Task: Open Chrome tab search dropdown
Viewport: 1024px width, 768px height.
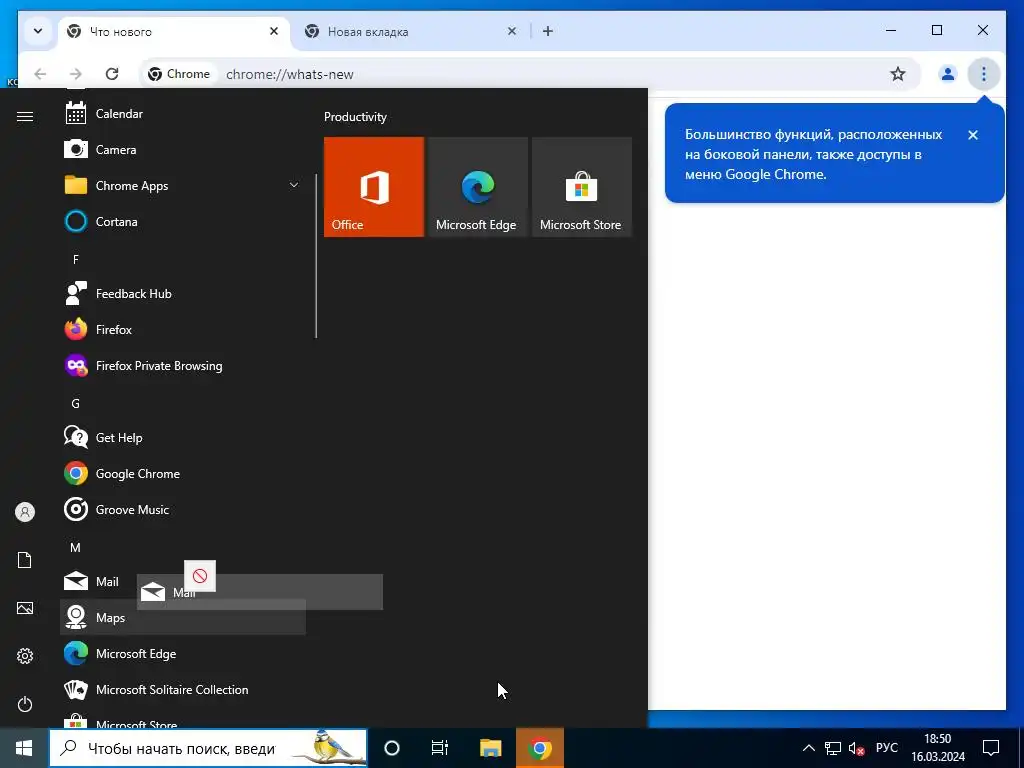Action: point(38,31)
